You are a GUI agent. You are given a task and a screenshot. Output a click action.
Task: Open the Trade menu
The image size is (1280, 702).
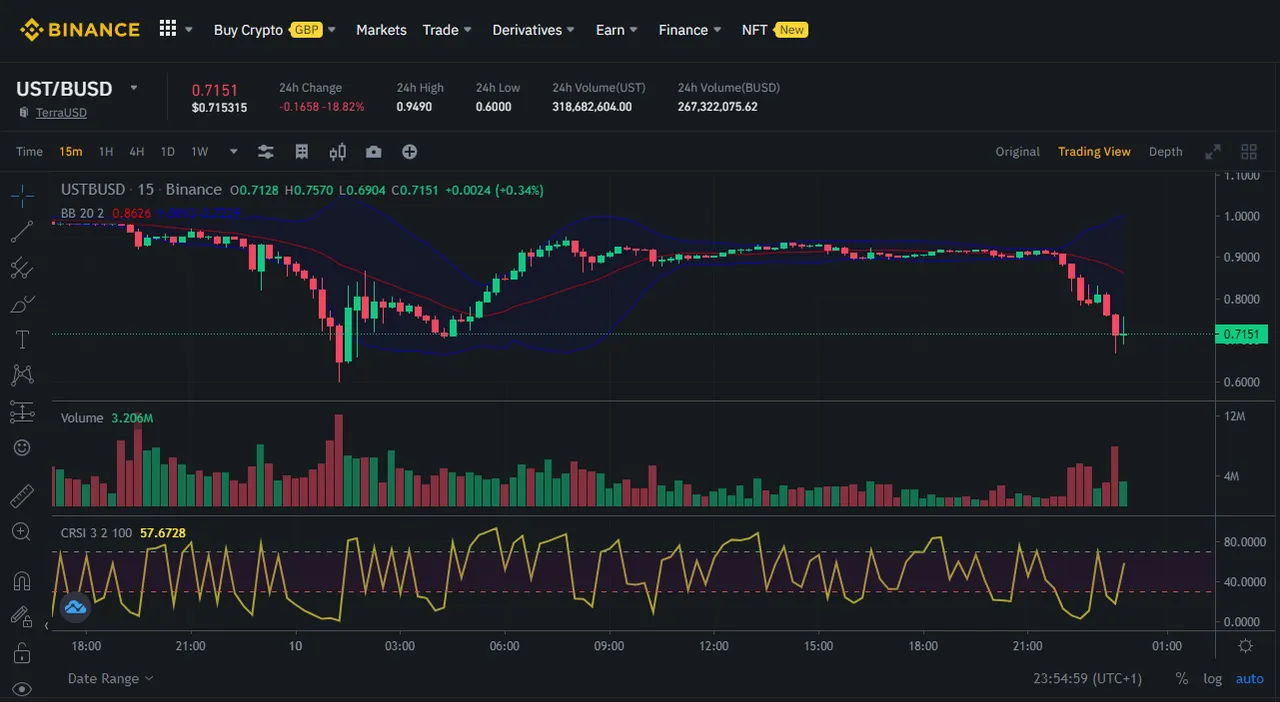coord(447,30)
